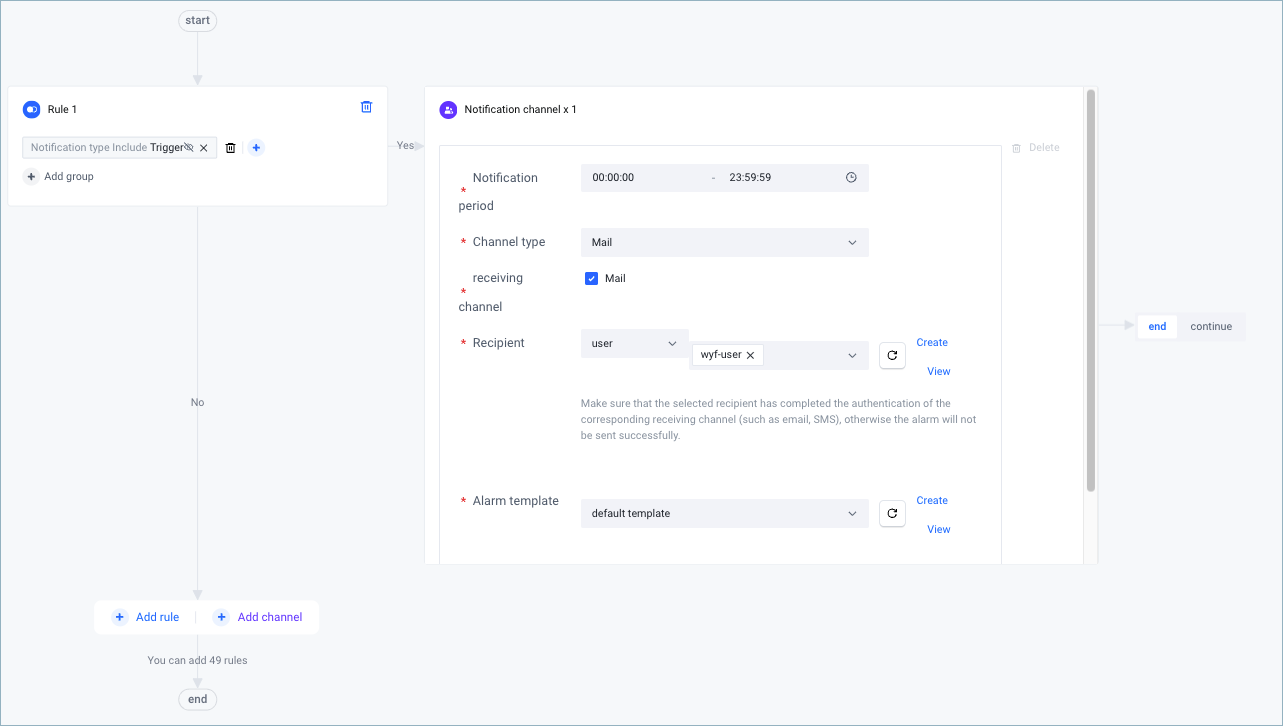This screenshot has height=726, width=1283.
Task: Remove wyf-user recipient tag
Action: (750, 355)
